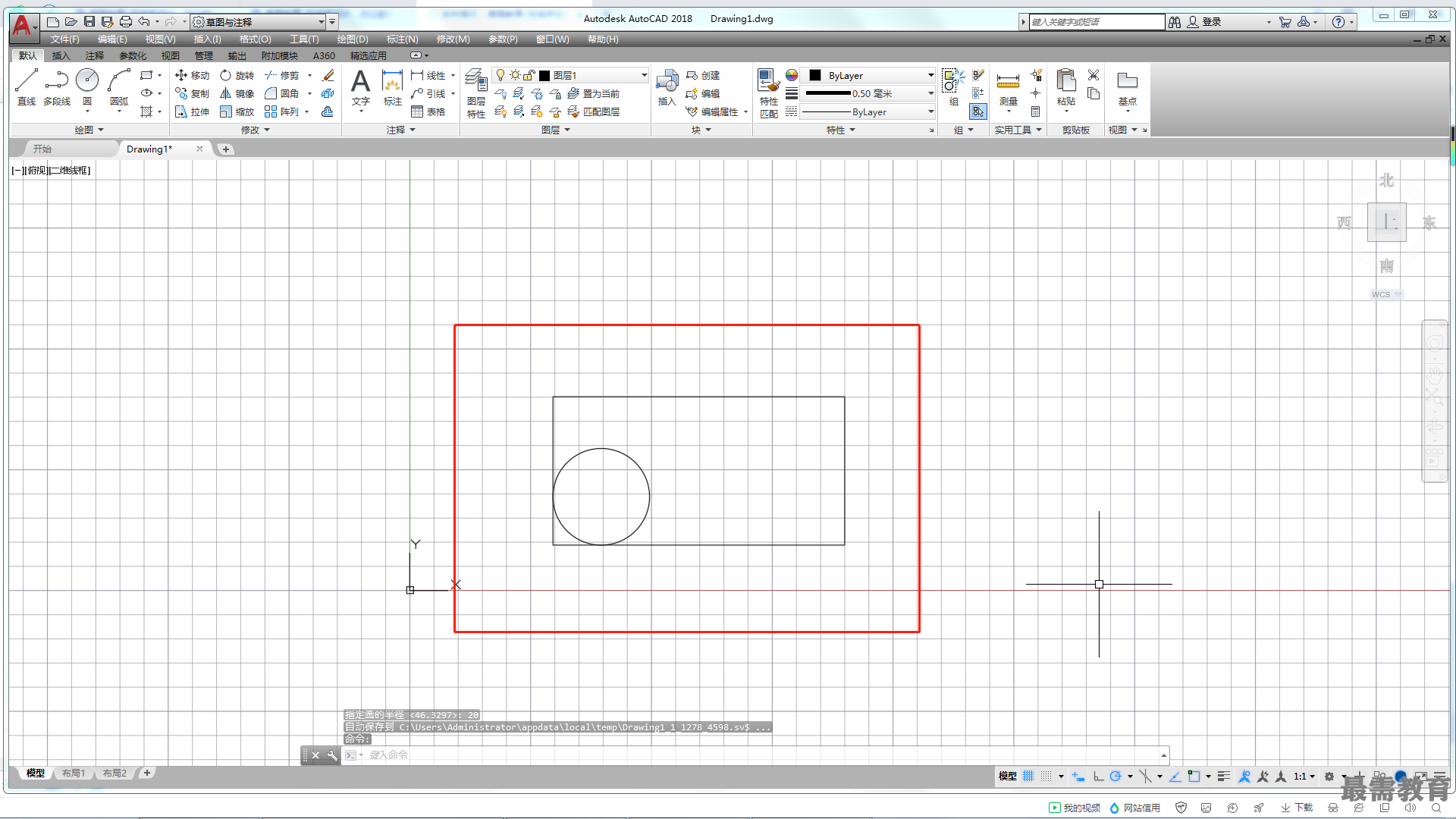The height and width of the screenshot is (819, 1456).
Task: Click 匹配图层 button
Action: 594,111
